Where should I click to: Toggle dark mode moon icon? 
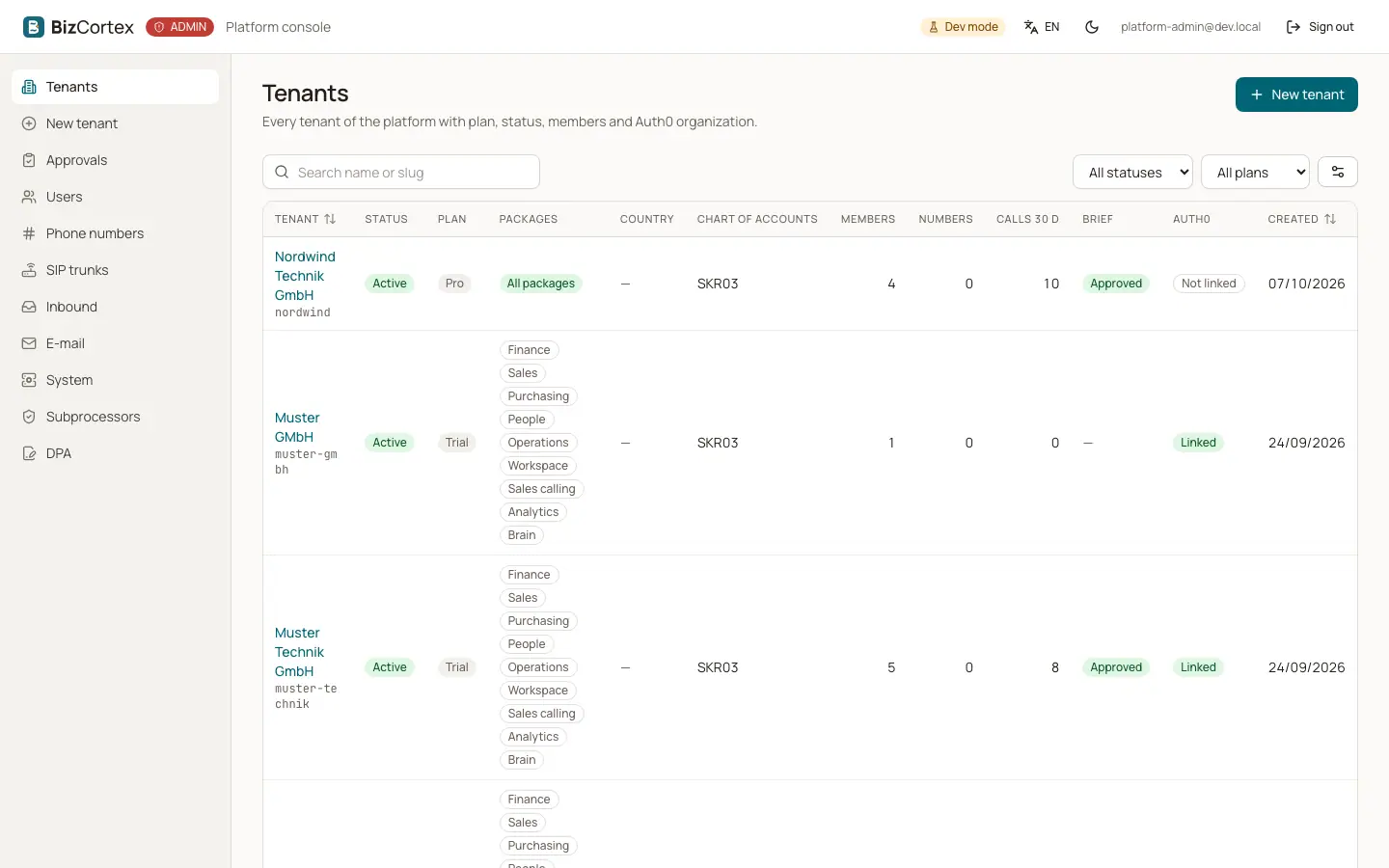1092,27
